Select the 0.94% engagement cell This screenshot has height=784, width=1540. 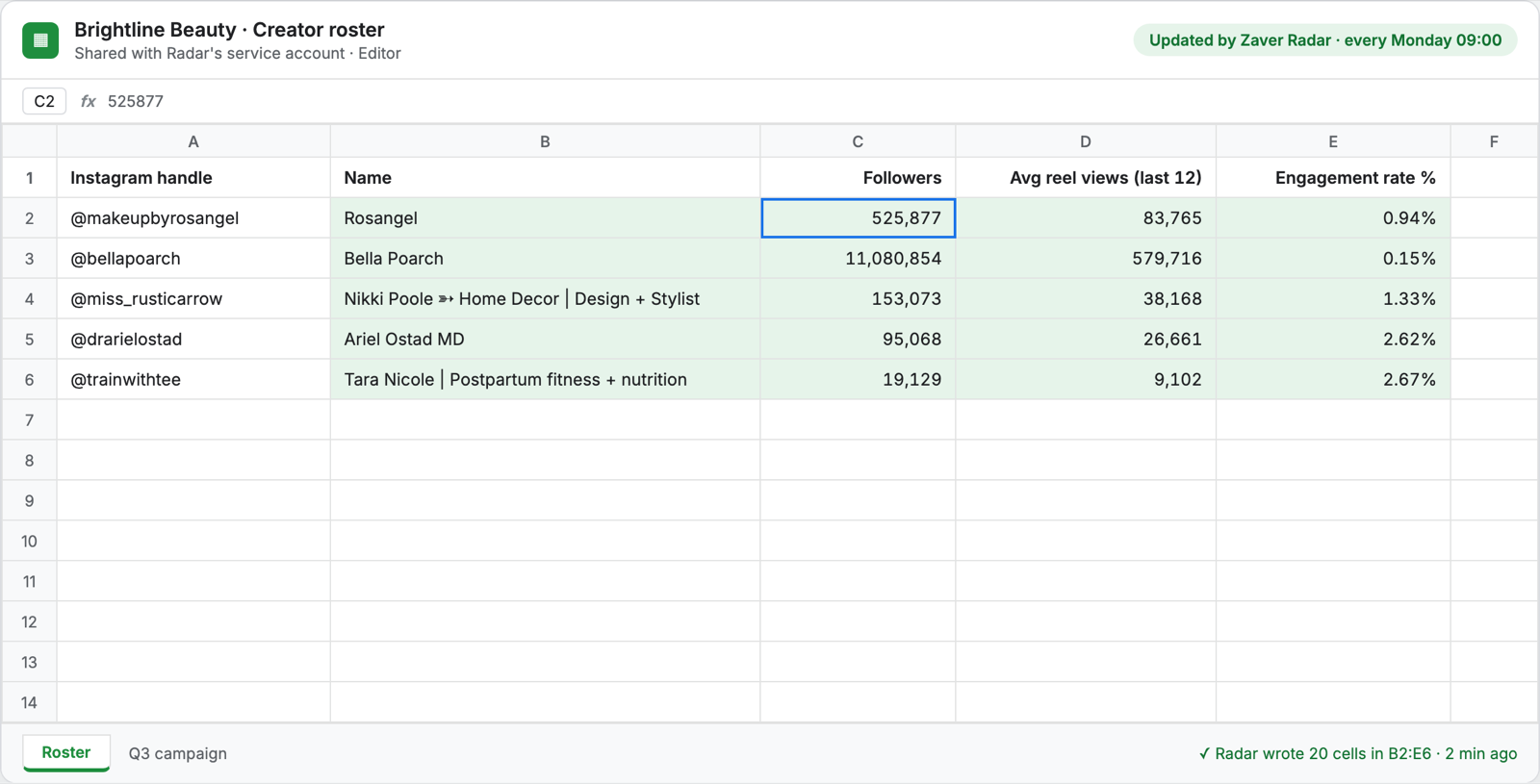pos(1333,218)
